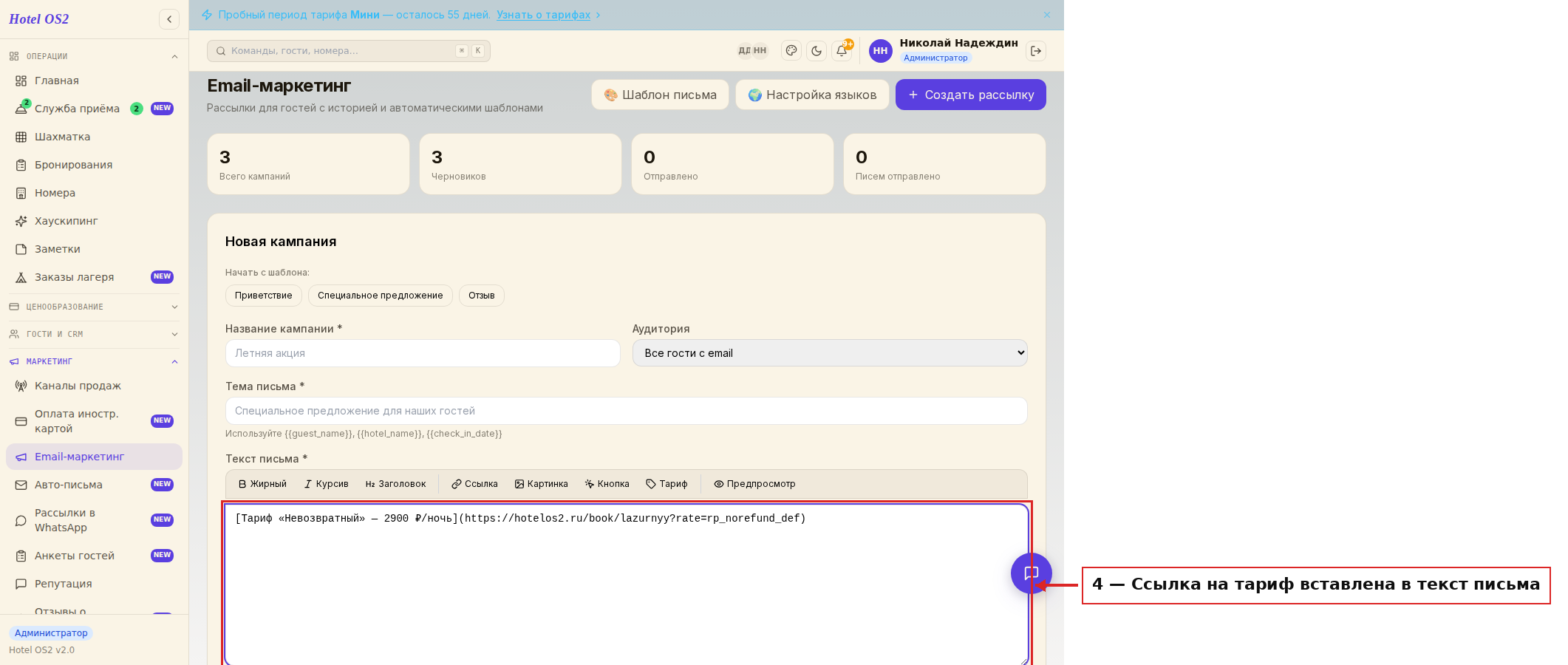Click the logout icon next to profile
Screen dimensions: 1568x665
click(1036, 51)
